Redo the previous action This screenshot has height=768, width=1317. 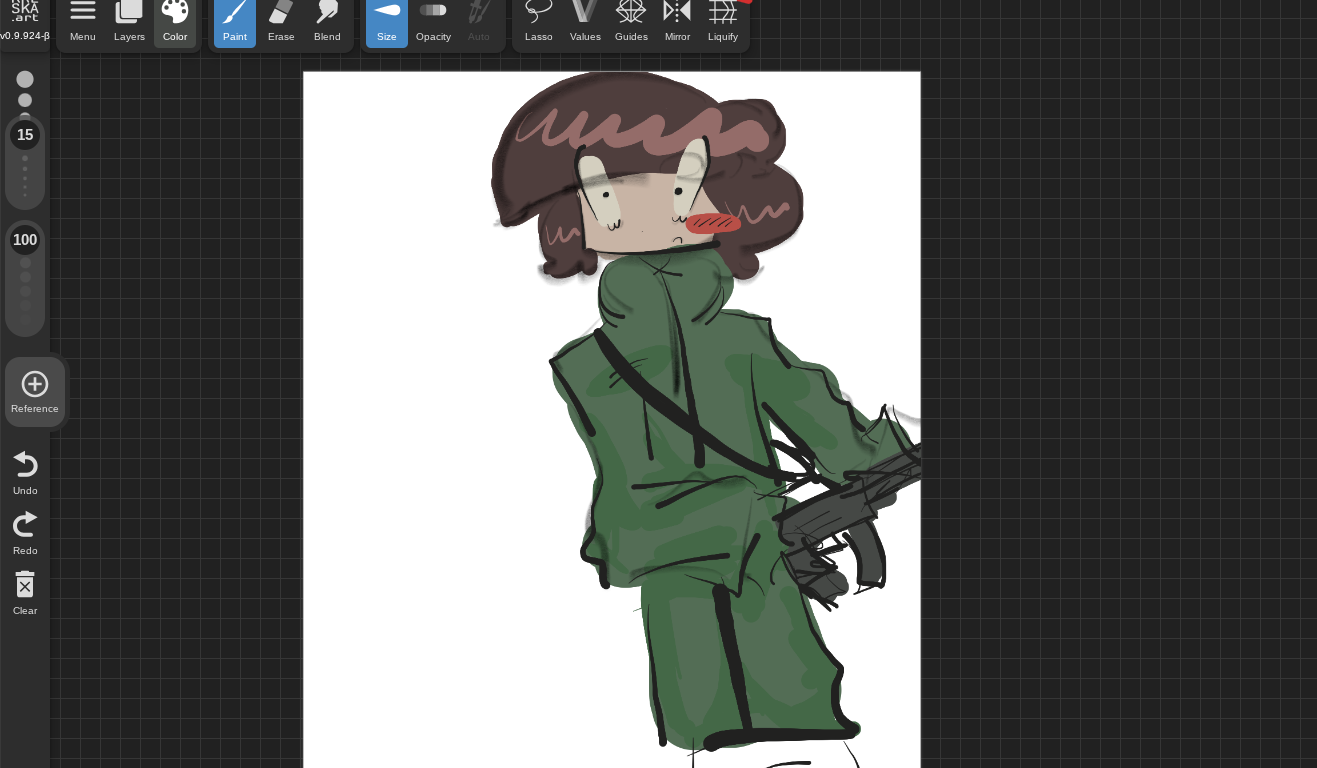pos(25,532)
